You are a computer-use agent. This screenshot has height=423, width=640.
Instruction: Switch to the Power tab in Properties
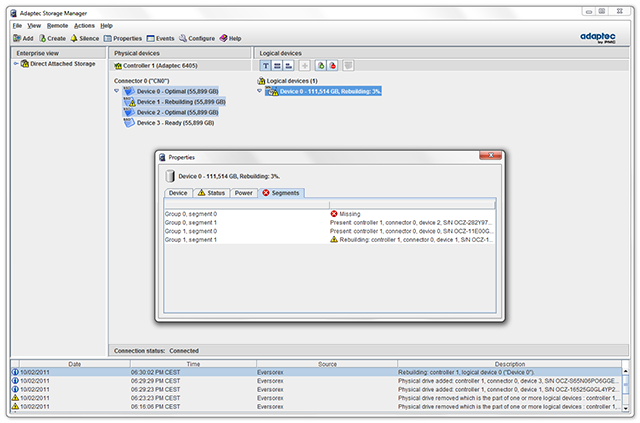244,193
